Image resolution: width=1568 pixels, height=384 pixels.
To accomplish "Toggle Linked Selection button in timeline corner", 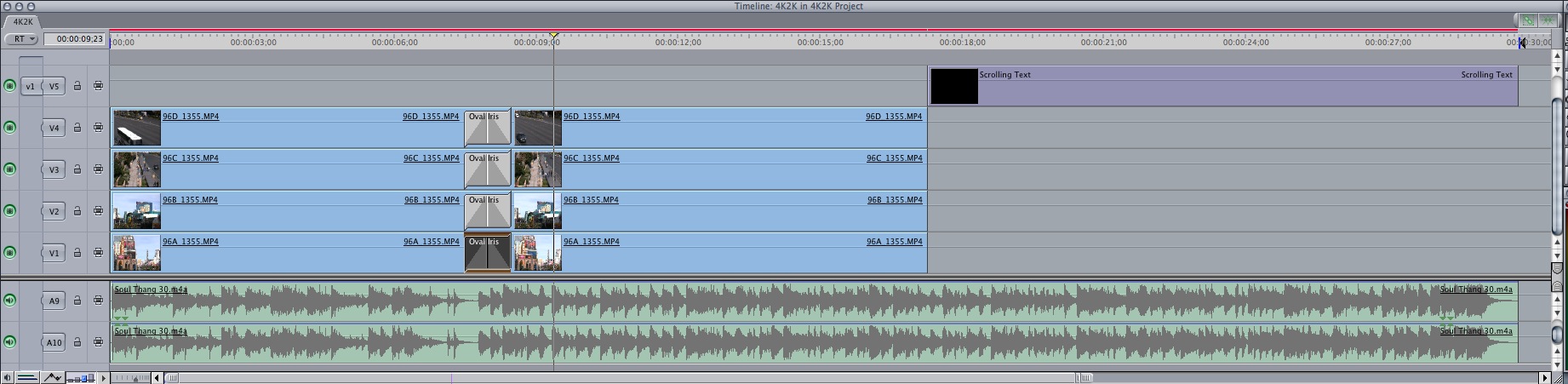I will (1528, 20).
